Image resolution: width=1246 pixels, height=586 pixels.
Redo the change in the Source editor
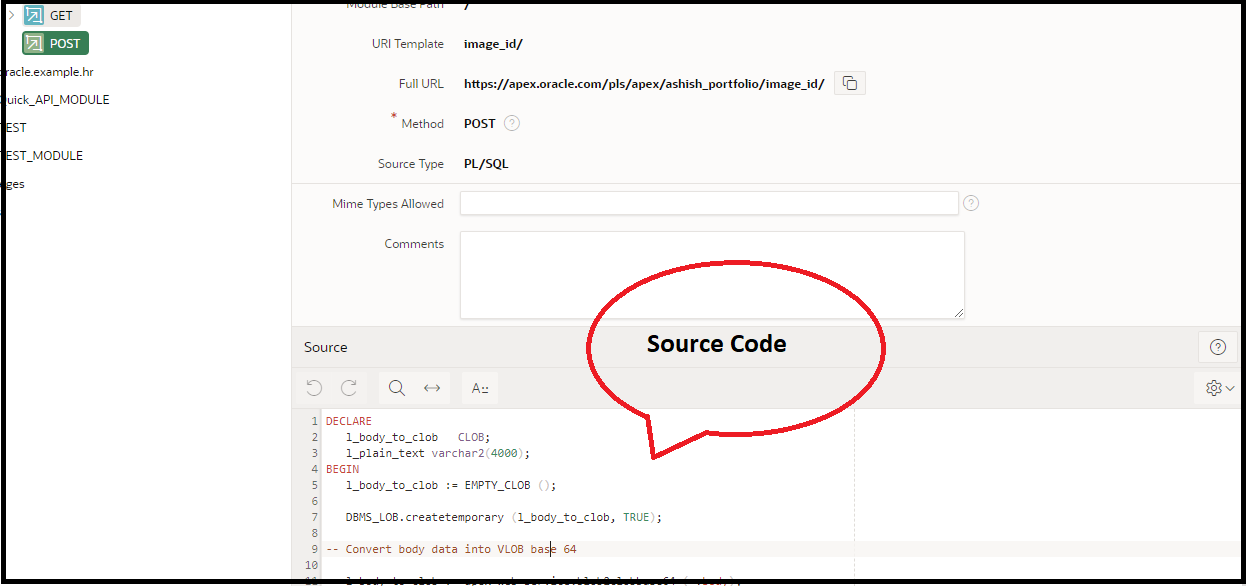click(349, 388)
